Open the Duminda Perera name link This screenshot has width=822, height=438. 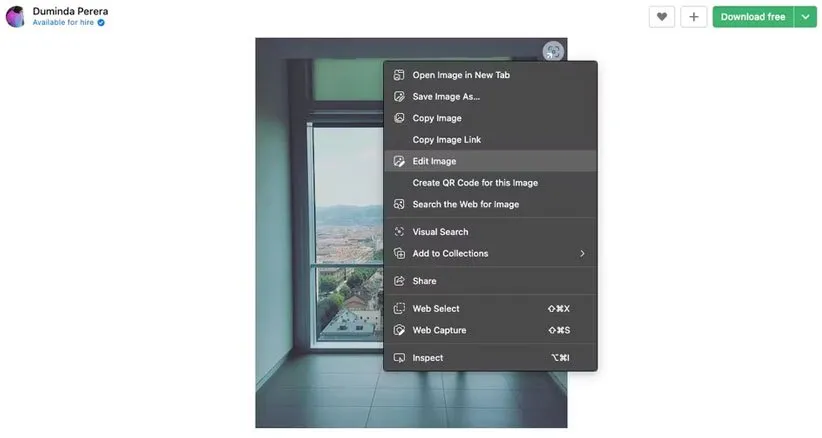(x=70, y=11)
